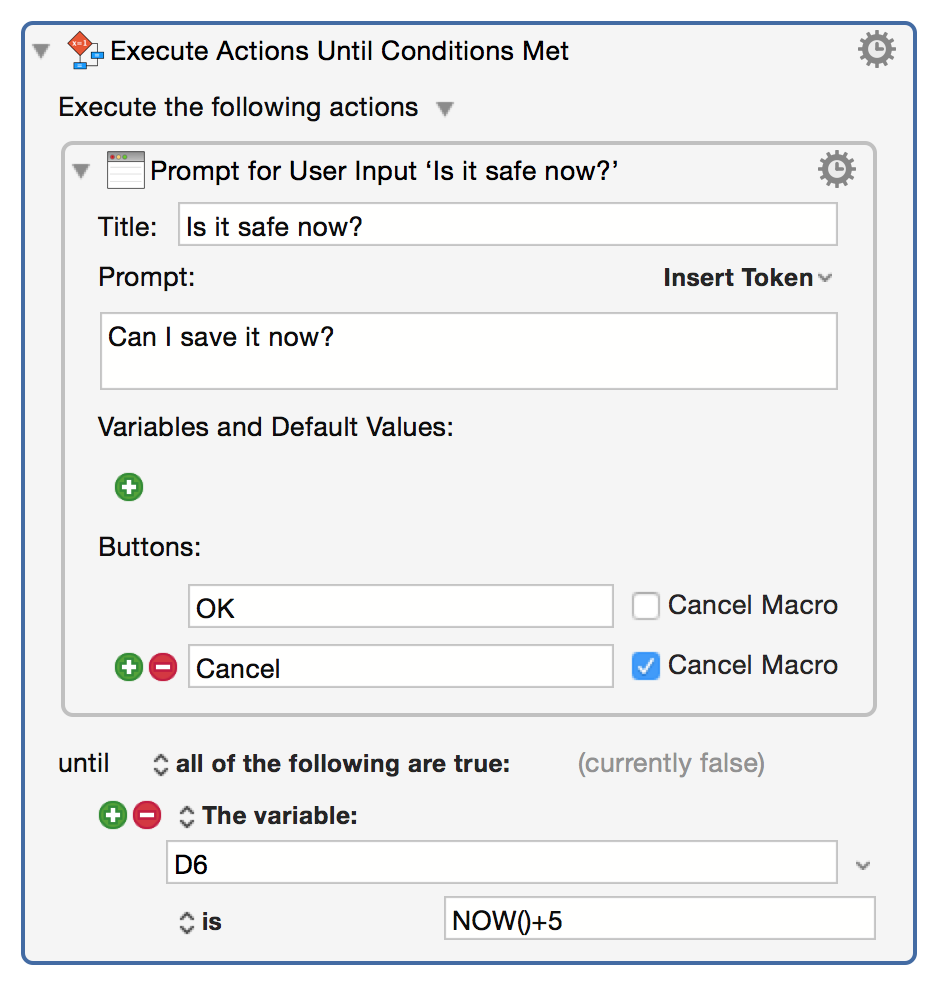
Task: Change the 'is' comparison operator
Action: pyautogui.click(x=200, y=922)
